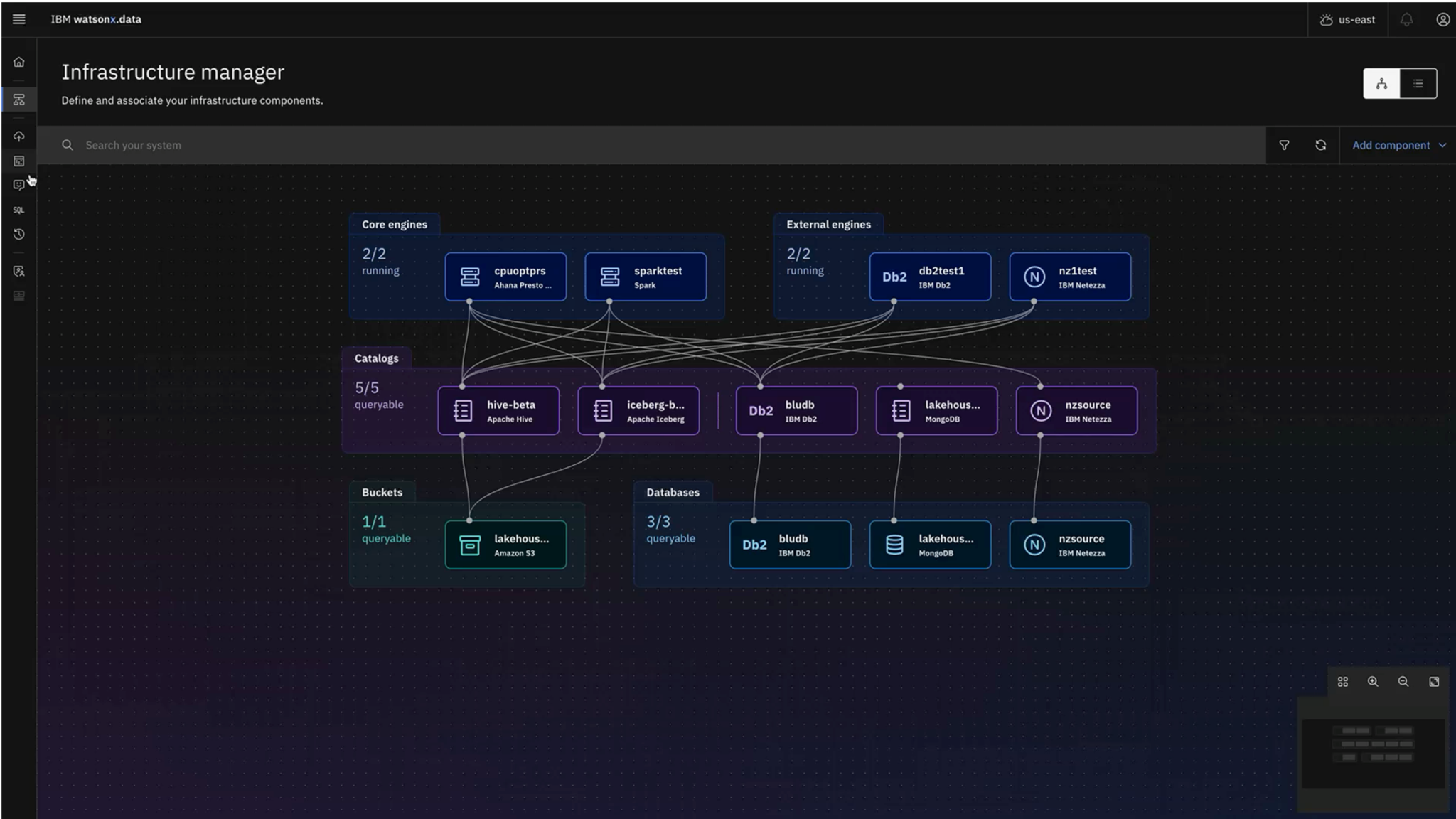
Task: Open the Access control sidebar icon
Action: click(x=19, y=271)
